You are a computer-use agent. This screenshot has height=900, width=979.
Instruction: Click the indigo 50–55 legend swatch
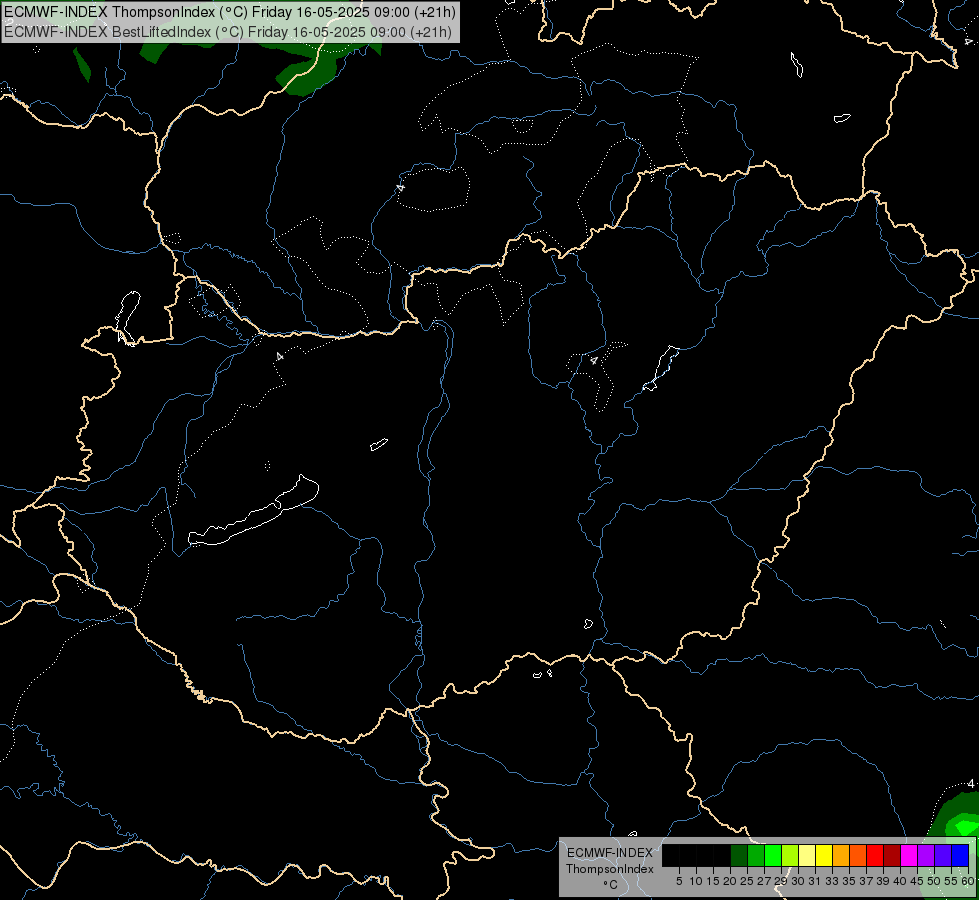pyautogui.click(x=943, y=855)
